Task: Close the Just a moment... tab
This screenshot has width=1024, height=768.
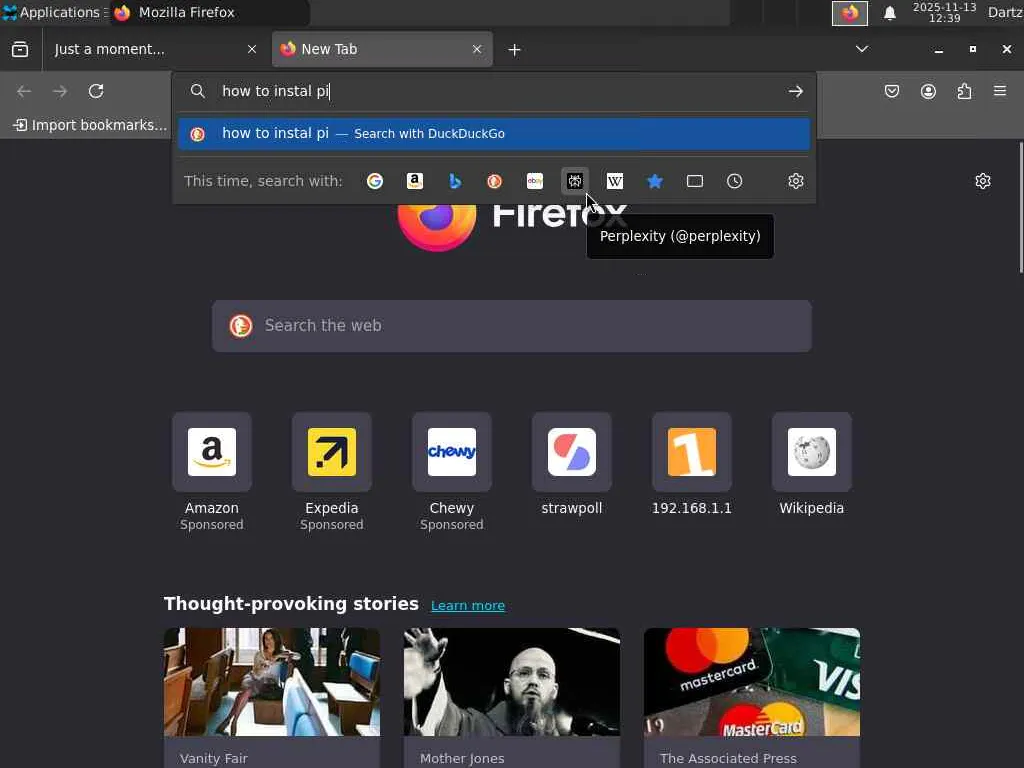Action: tap(252, 49)
